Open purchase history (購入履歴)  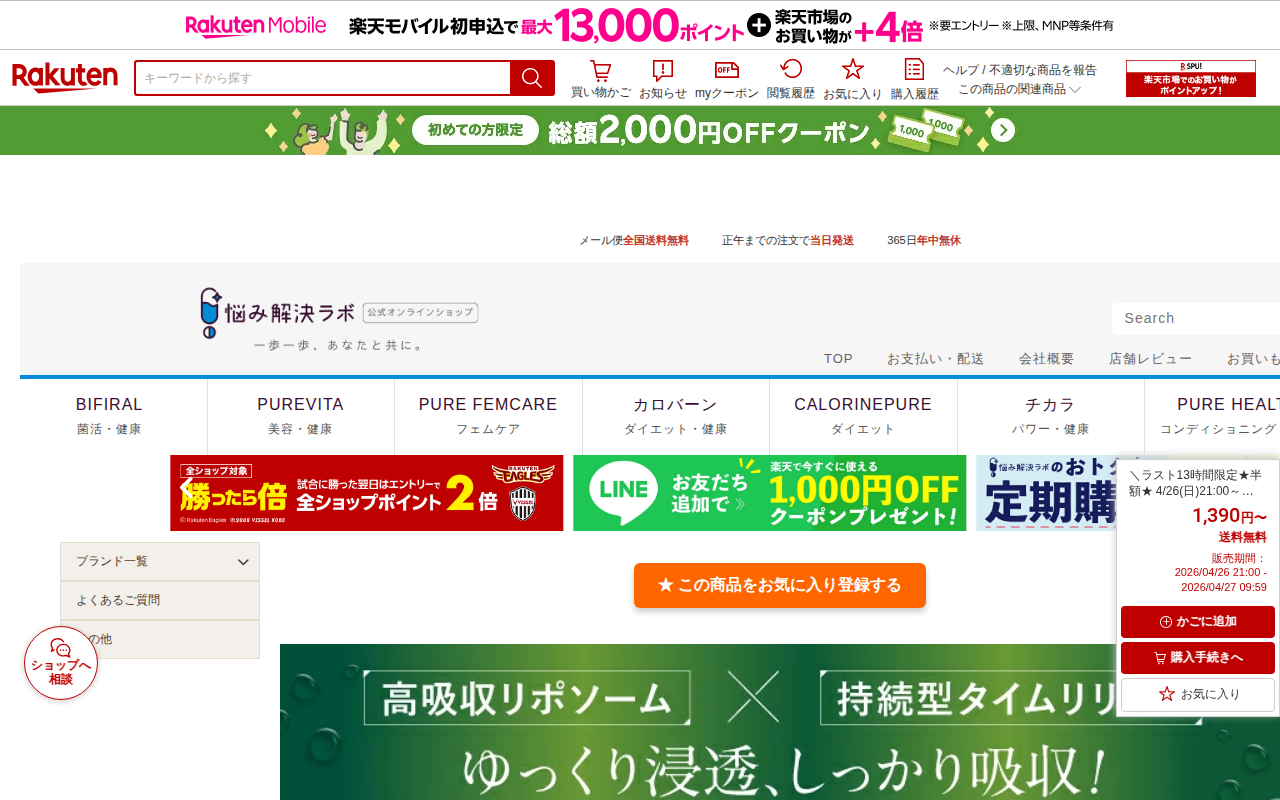tap(915, 79)
